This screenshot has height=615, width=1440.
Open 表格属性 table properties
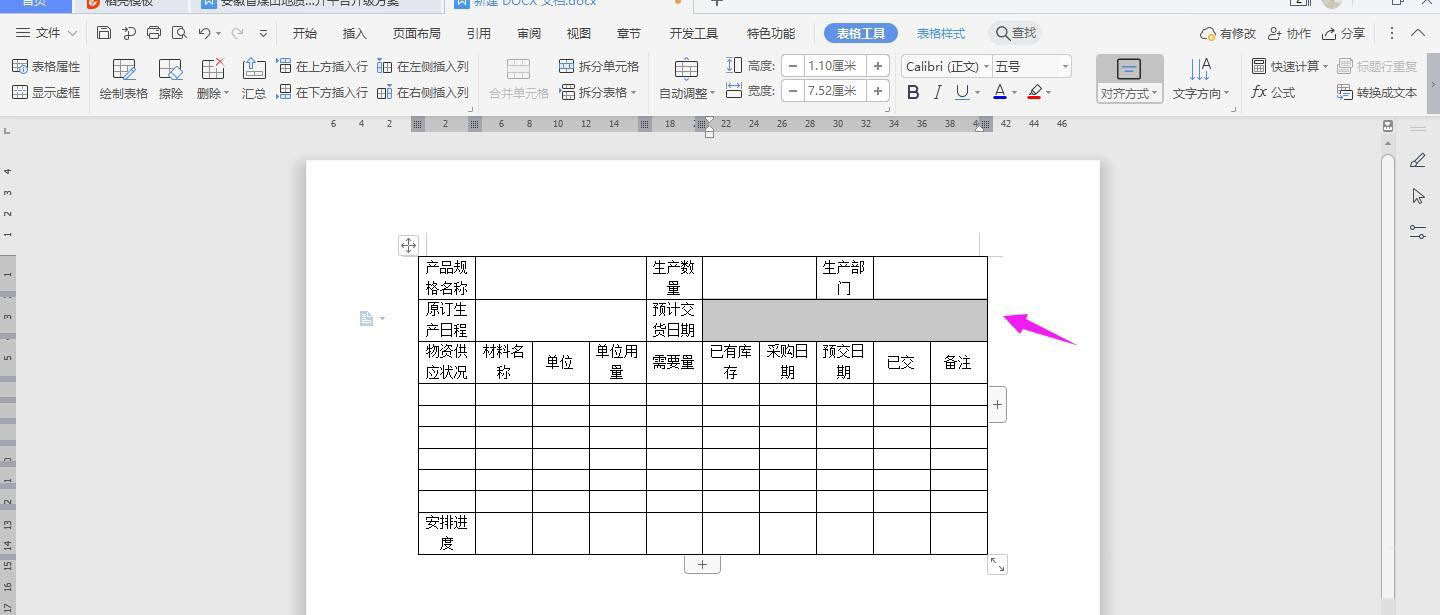click(x=46, y=66)
